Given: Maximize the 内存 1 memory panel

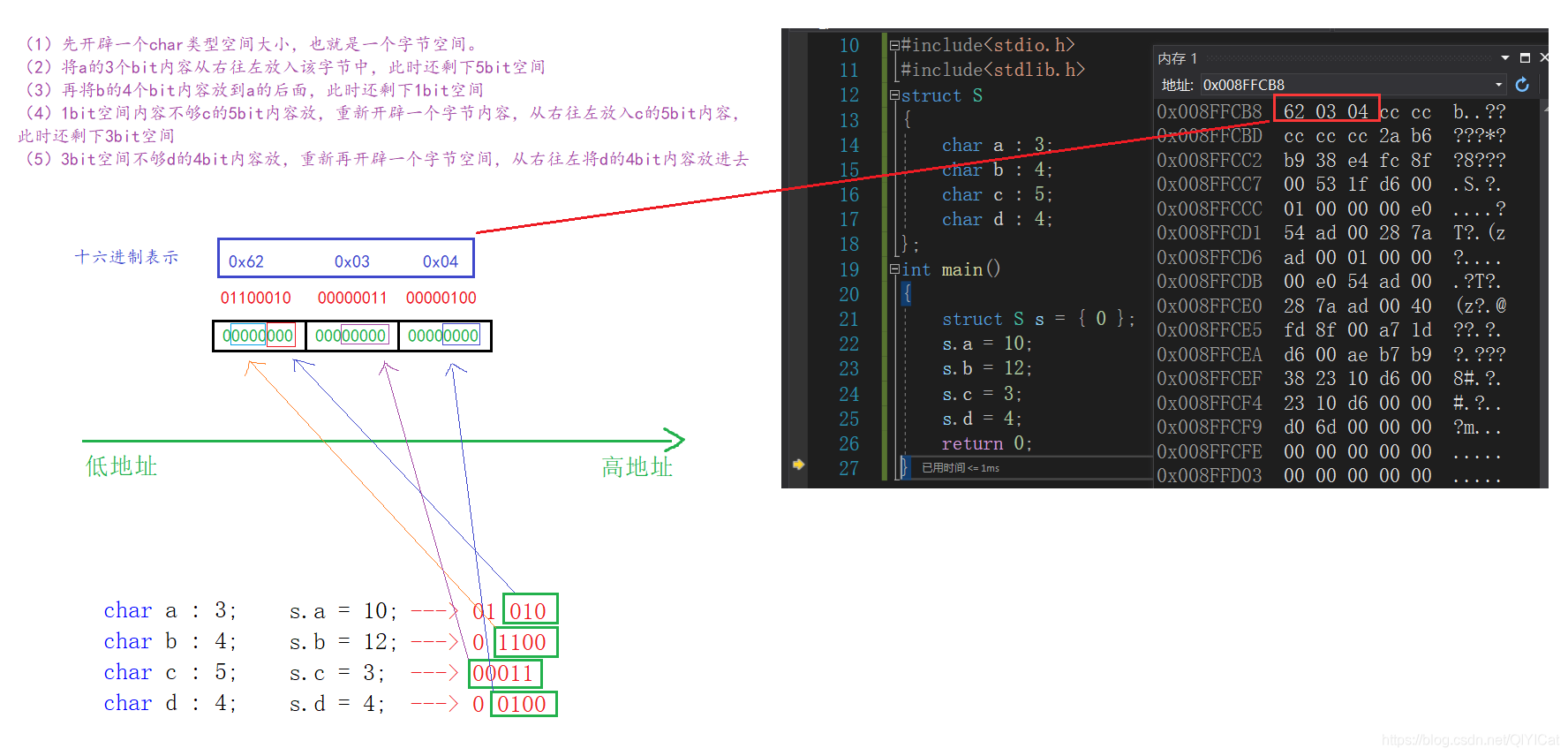Looking at the screenshot, I should 1525,57.
